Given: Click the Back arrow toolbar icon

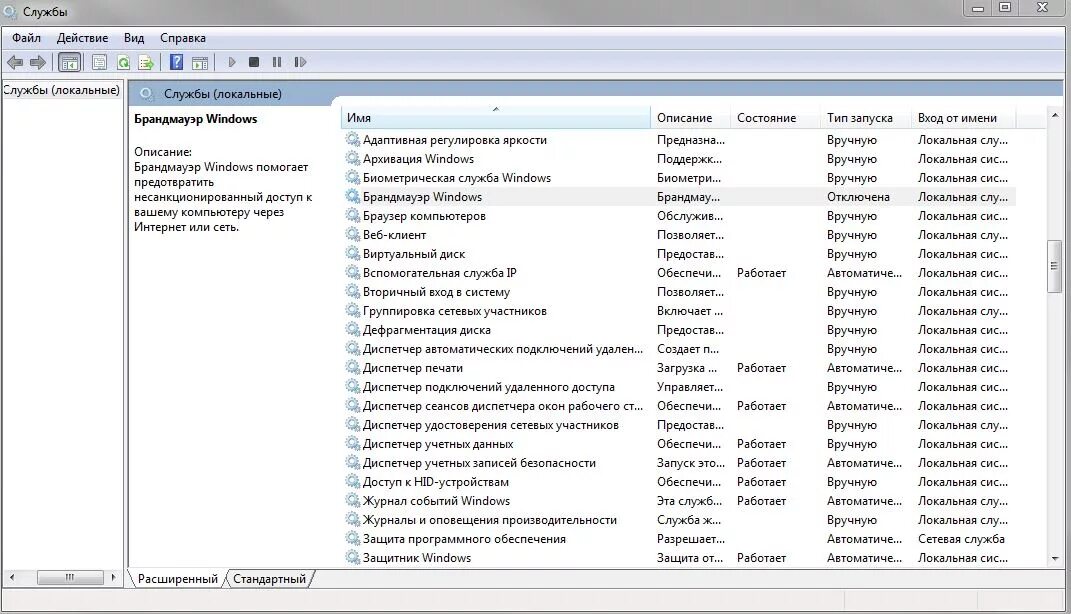Looking at the screenshot, I should tap(14, 63).
